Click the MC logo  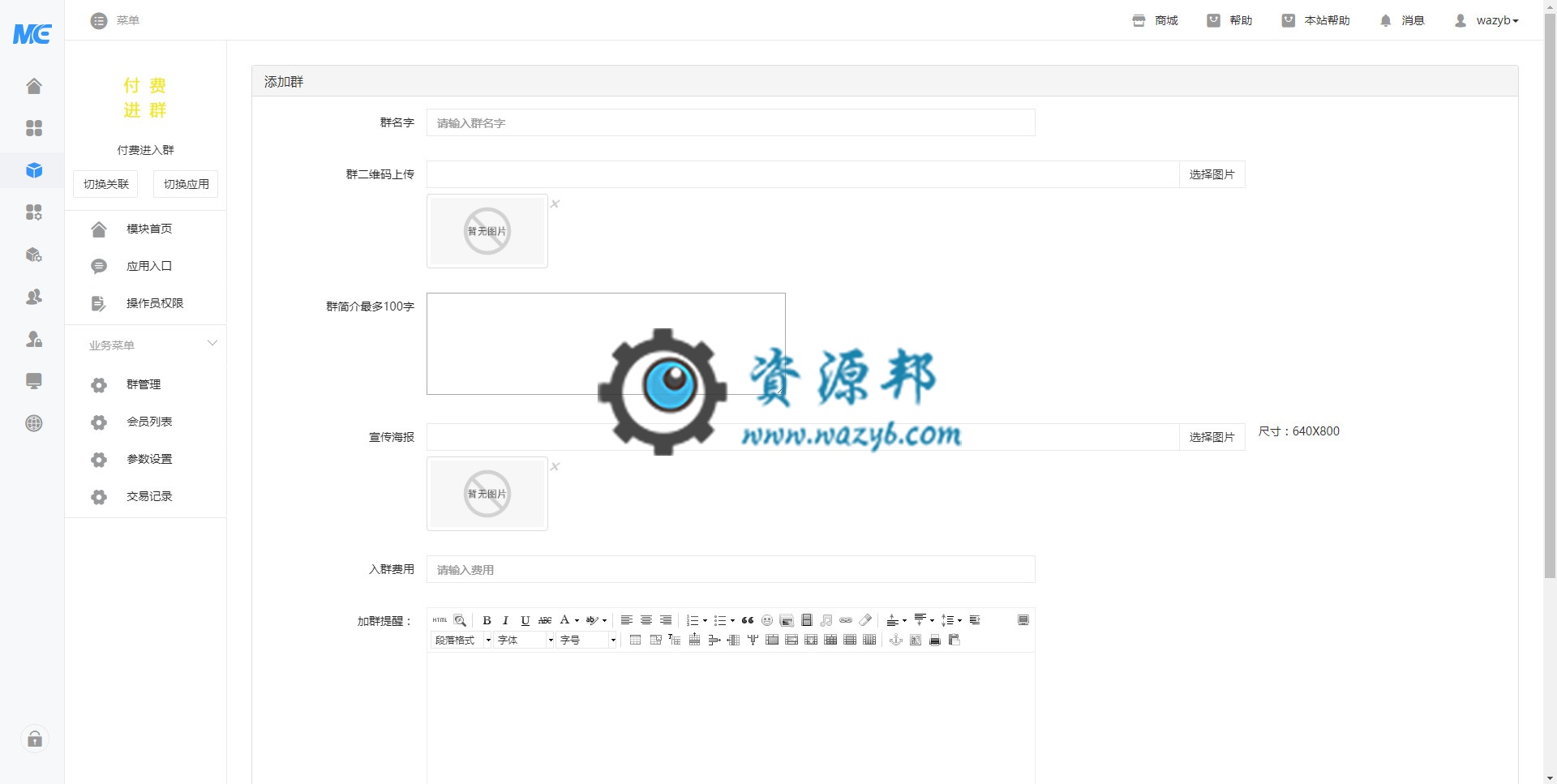32,33
